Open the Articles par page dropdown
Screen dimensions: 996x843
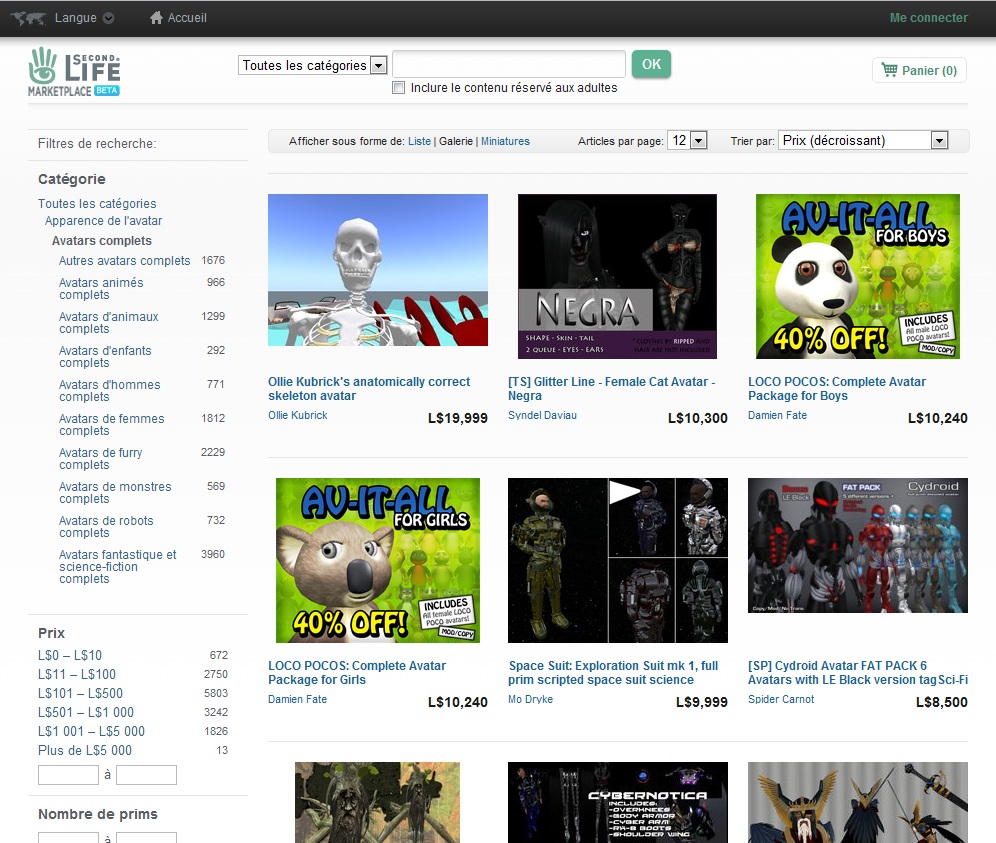click(x=687, y=140)
